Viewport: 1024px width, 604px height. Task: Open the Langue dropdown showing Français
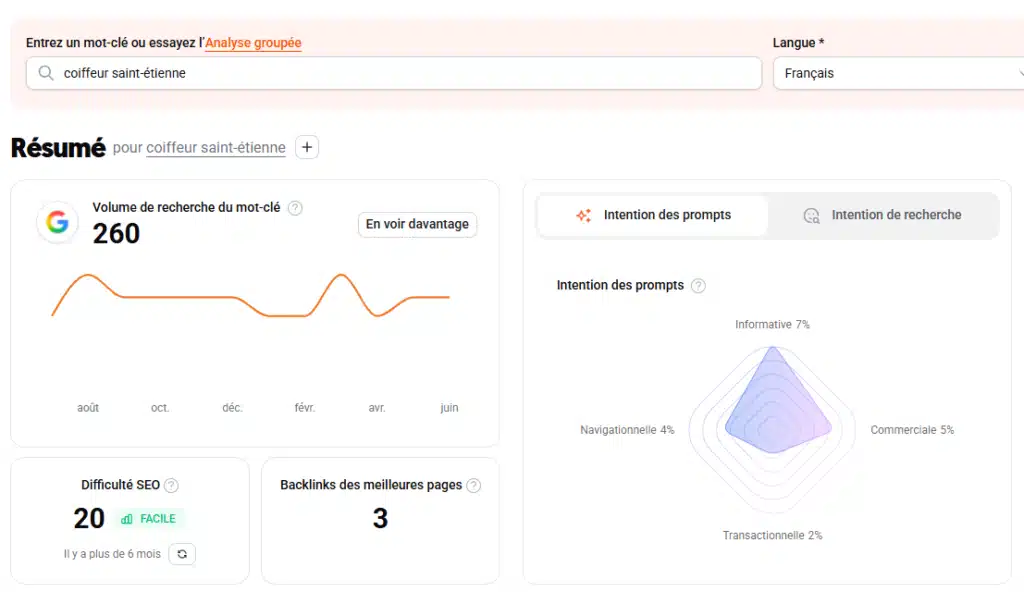coord(899,73)
